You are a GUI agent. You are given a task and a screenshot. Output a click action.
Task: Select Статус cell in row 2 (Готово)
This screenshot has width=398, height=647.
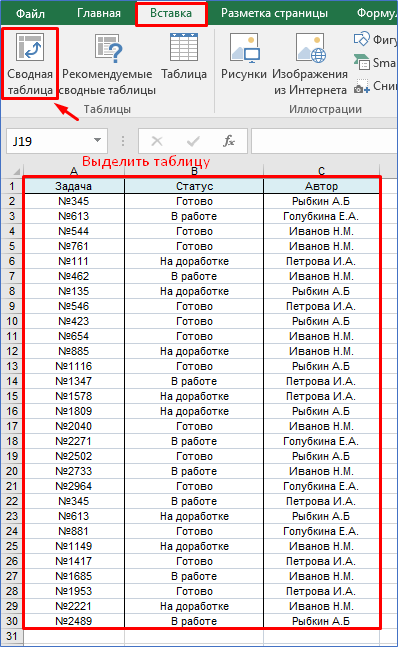tap(194, 201)
